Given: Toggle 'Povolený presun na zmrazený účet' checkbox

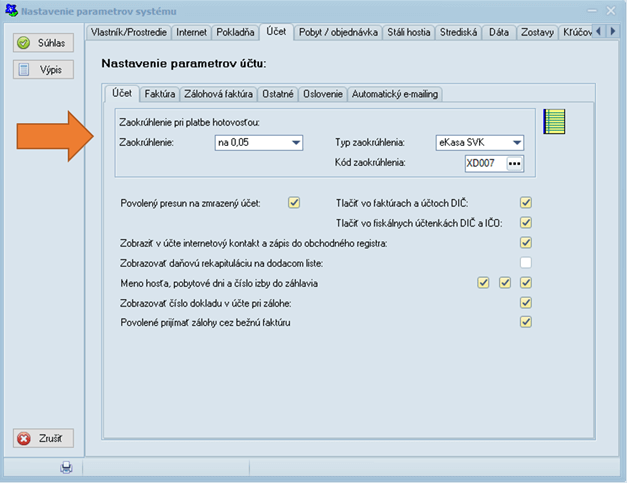Looking at the screenshot, I should pyautogui.click(x=294, y=203).
